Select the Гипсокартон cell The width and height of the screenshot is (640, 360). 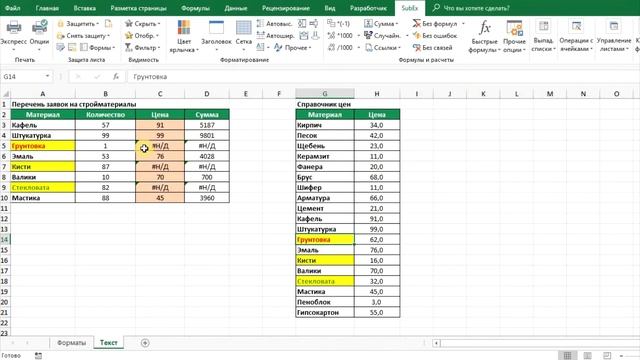click(x=325, y=312)
